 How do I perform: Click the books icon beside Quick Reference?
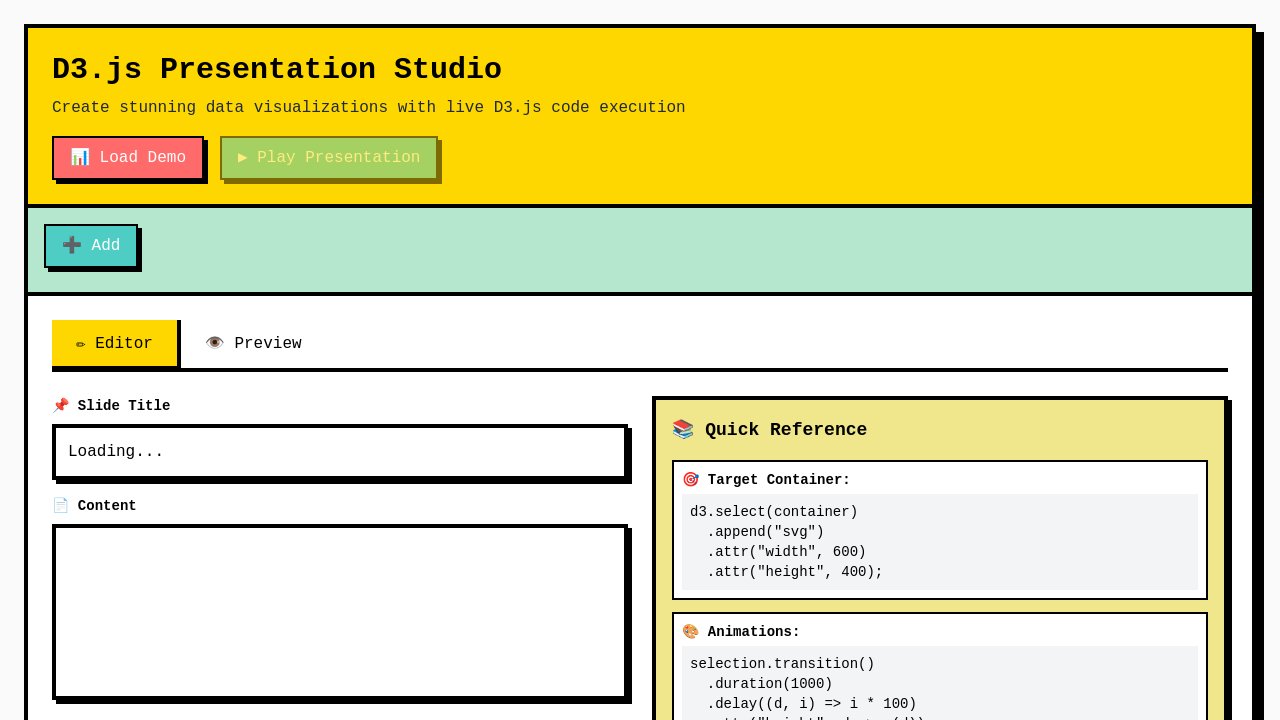click(683, 430)
